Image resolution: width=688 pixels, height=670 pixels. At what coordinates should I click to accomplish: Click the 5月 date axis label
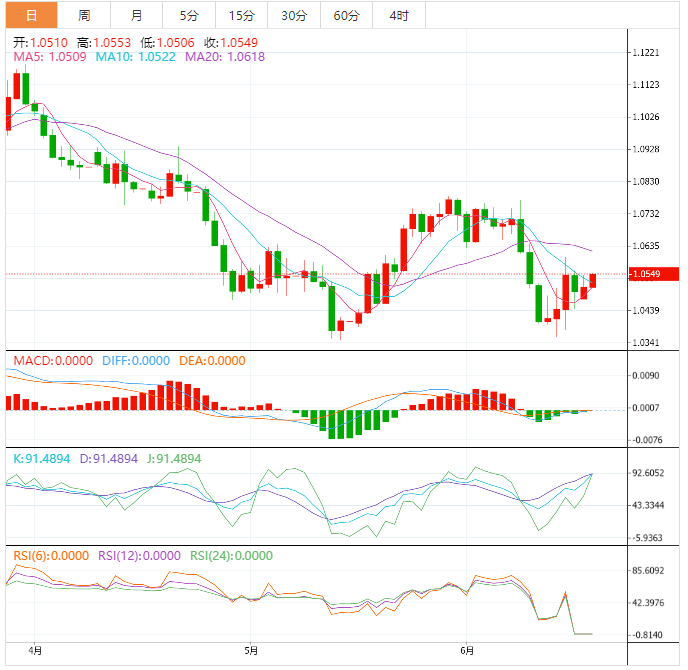(x=251, y=650)
